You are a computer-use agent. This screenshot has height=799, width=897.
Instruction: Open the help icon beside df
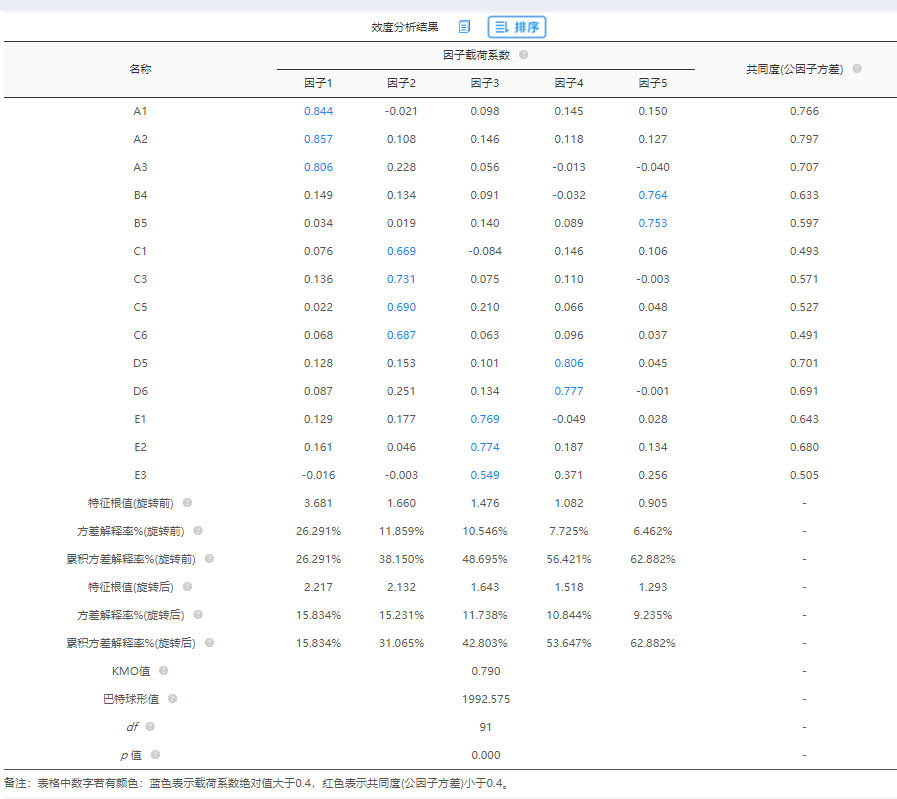pos(150,727)
